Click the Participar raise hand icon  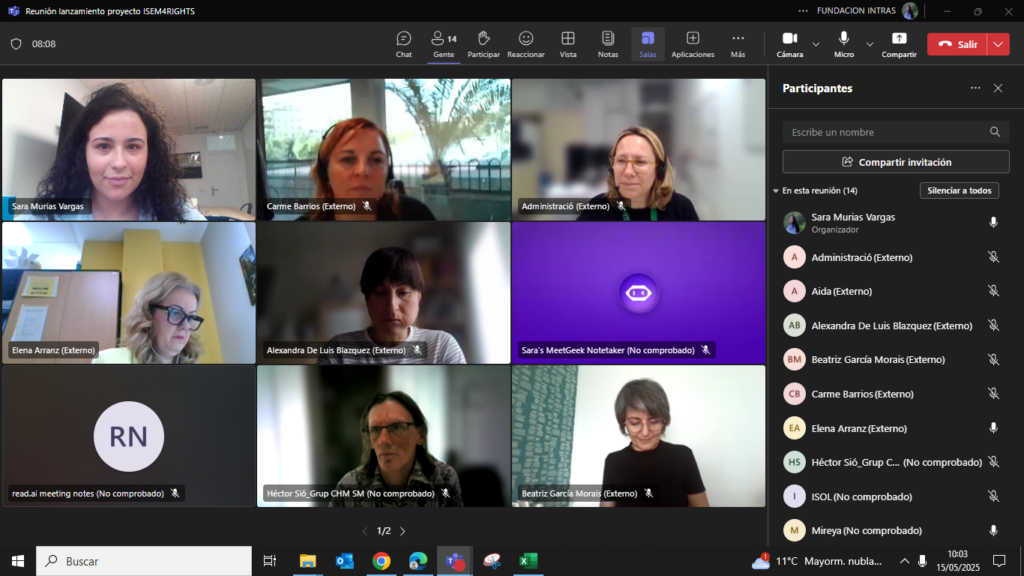pyautogui.click(x=483, y=43)
